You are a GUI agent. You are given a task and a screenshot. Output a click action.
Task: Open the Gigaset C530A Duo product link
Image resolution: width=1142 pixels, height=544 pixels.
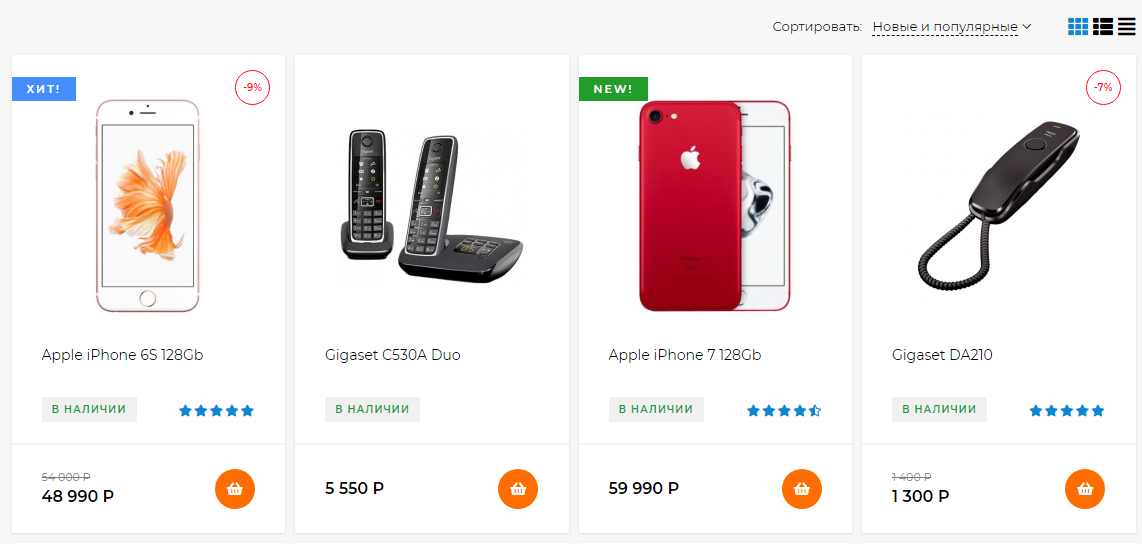pos(393,355)
